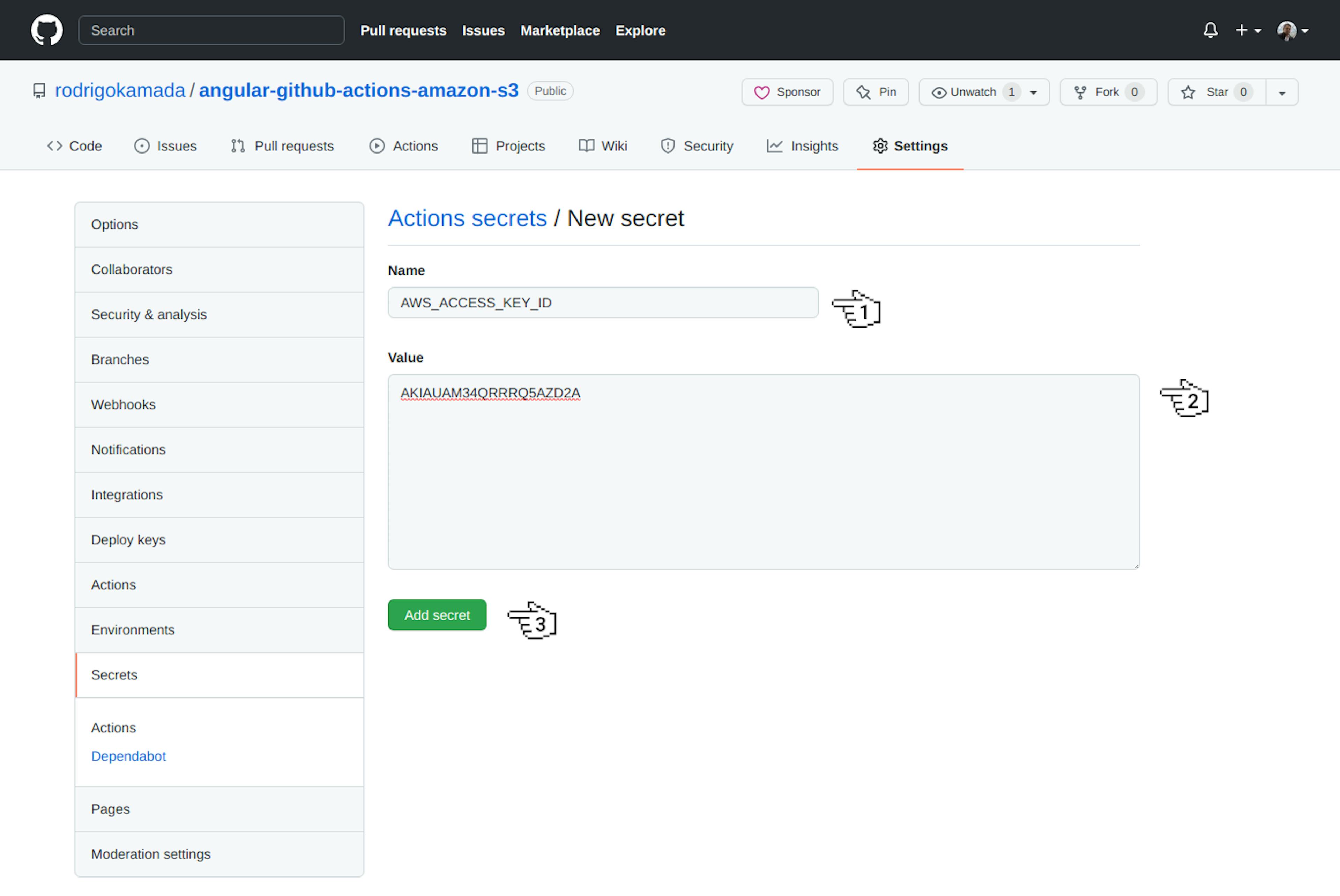Open Webhooks settings
The height and width of the screenshot is (896, 1340).
(x=219, y=405)
